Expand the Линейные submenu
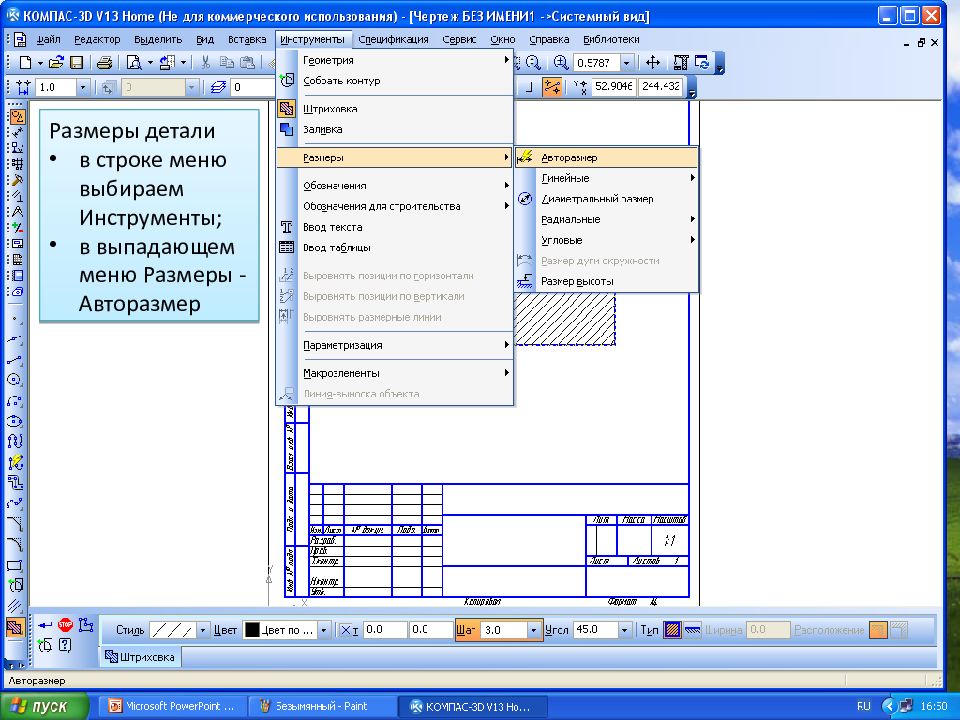 pyautogui.click(x=606, y=178)
